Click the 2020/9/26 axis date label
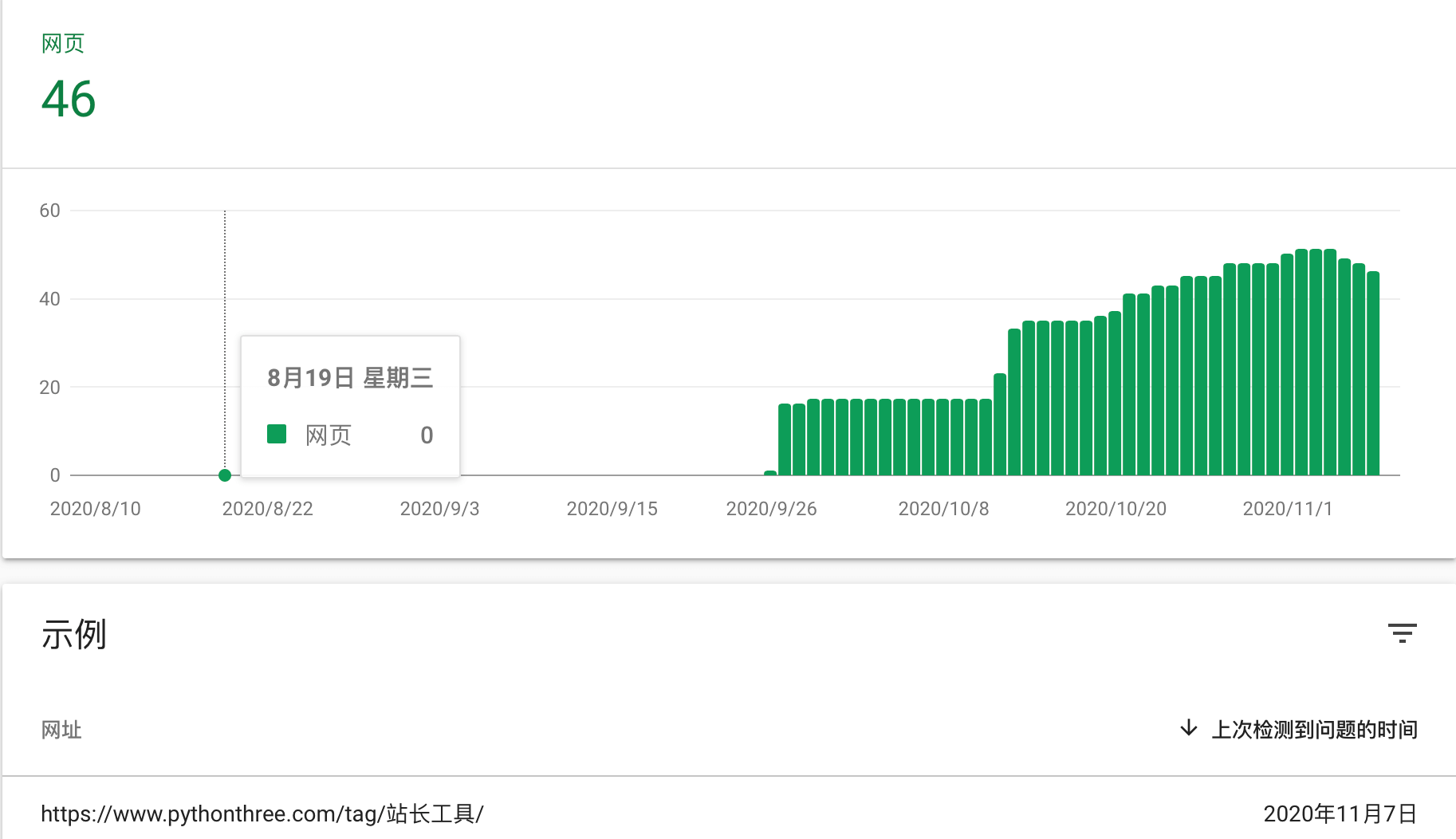This screenshot has width=1456, height=839. pyautogui.click(x=771, y=509)
